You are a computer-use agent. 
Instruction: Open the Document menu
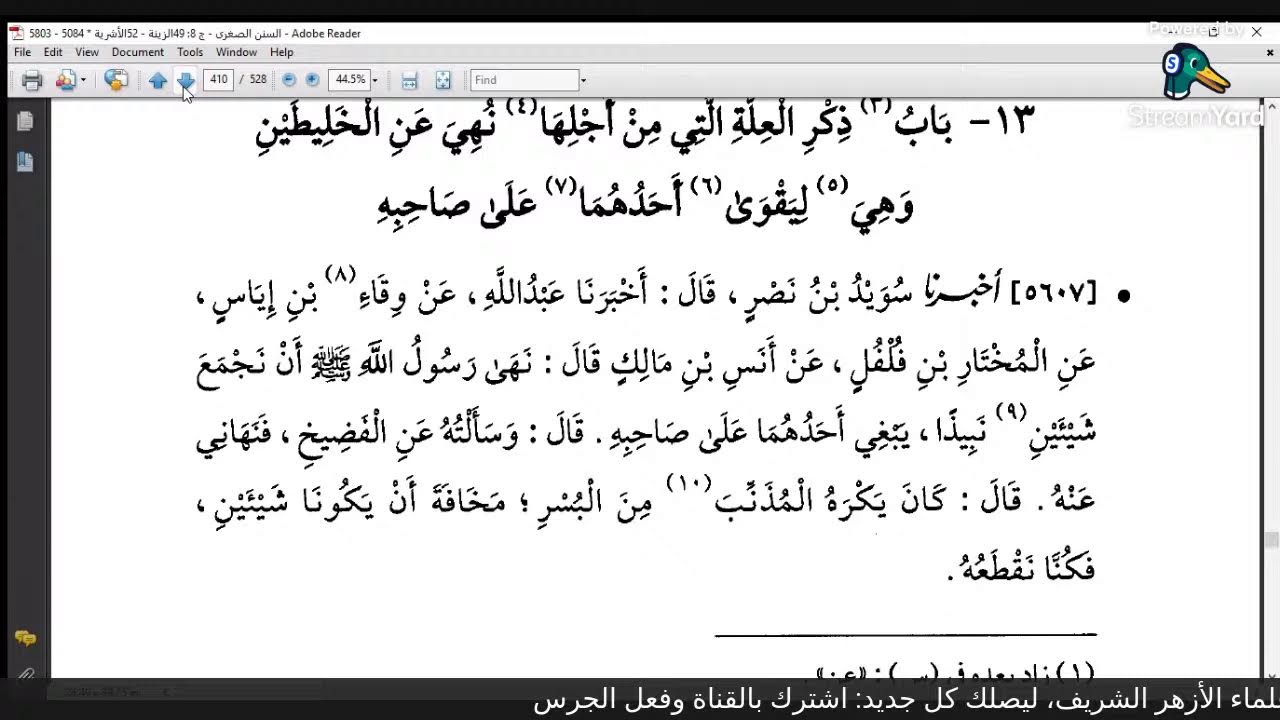pos(137,52)
